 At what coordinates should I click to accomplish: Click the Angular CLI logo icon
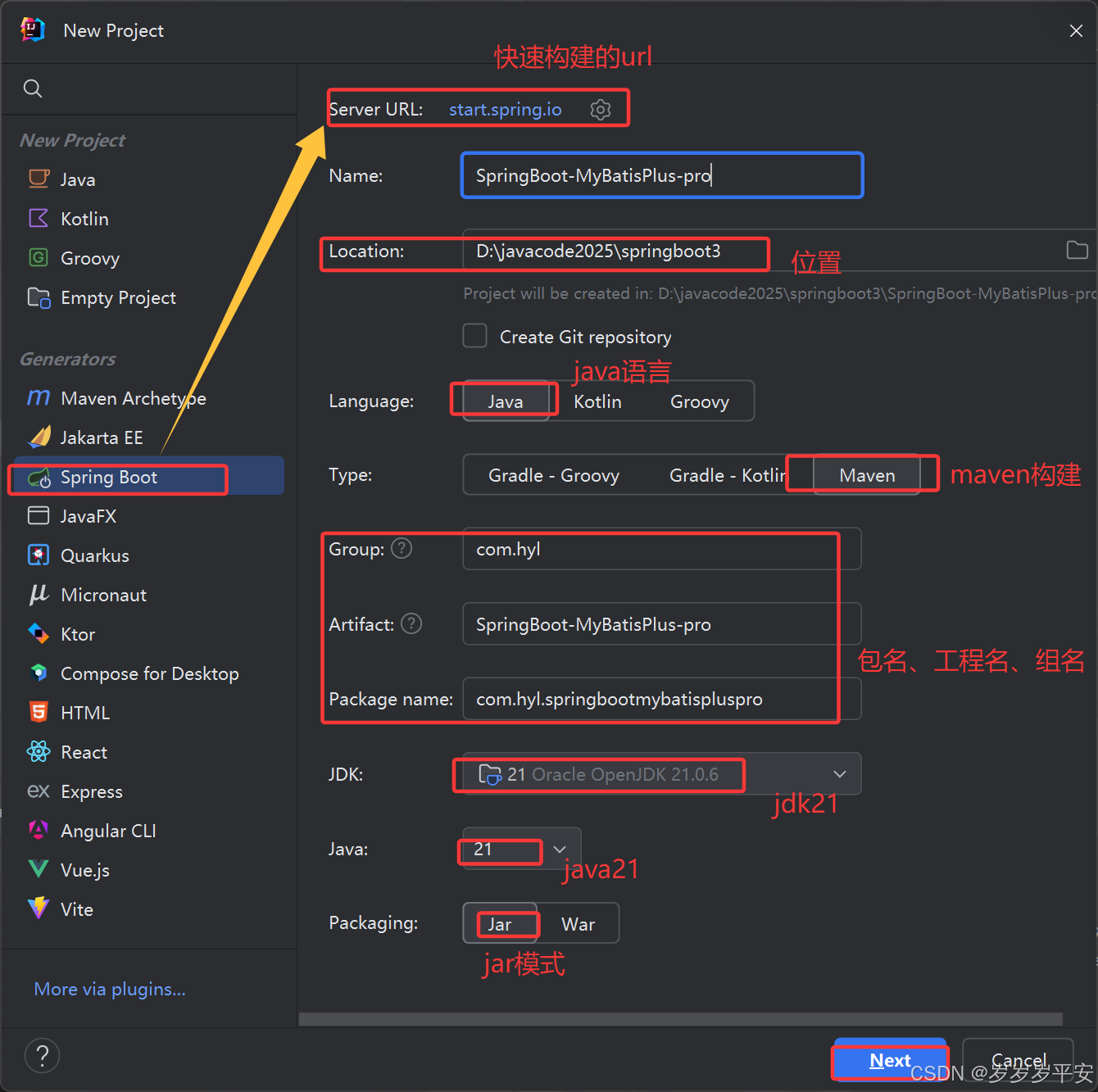coord(39,830)
